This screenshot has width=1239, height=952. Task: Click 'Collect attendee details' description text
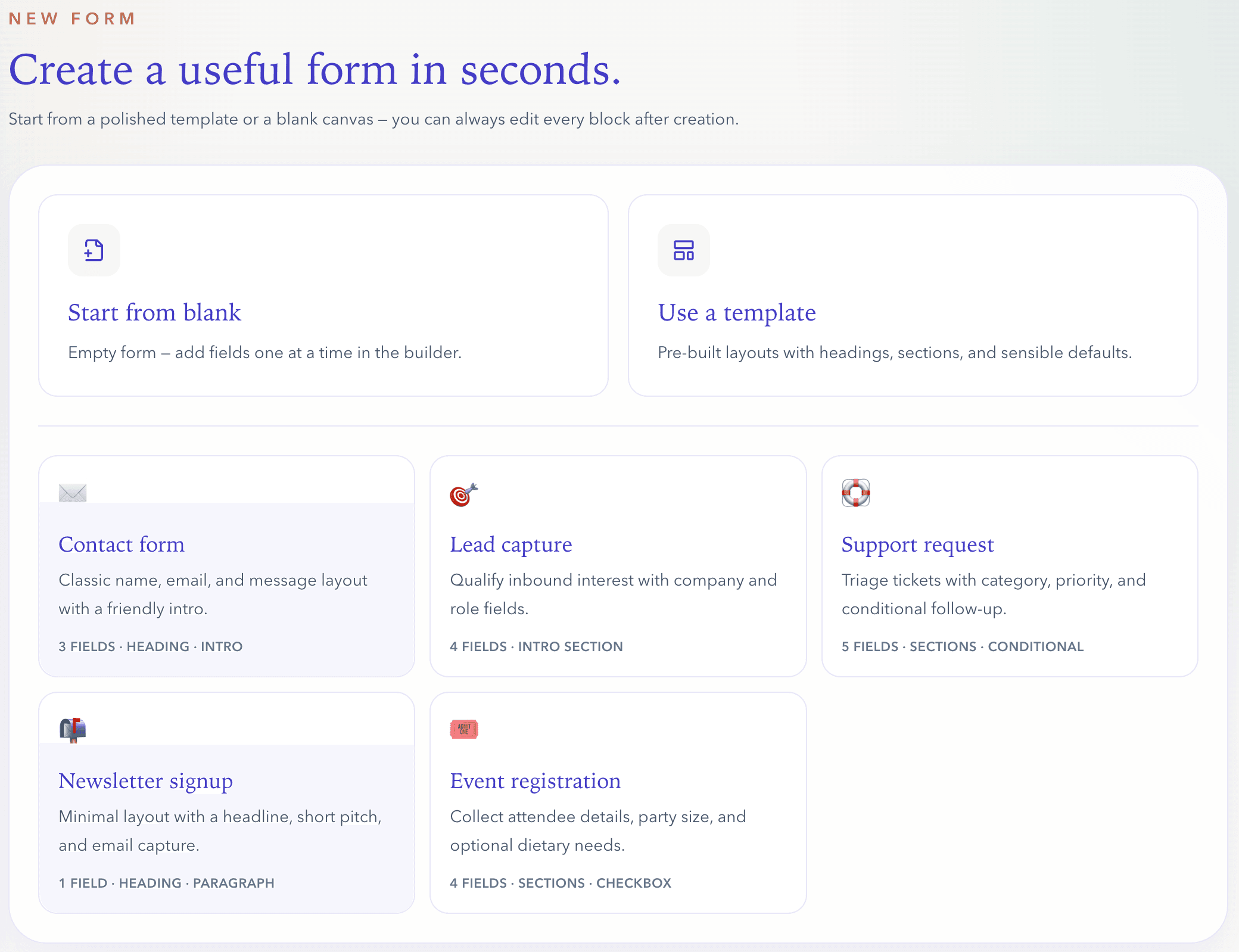(x=597, y=830)
